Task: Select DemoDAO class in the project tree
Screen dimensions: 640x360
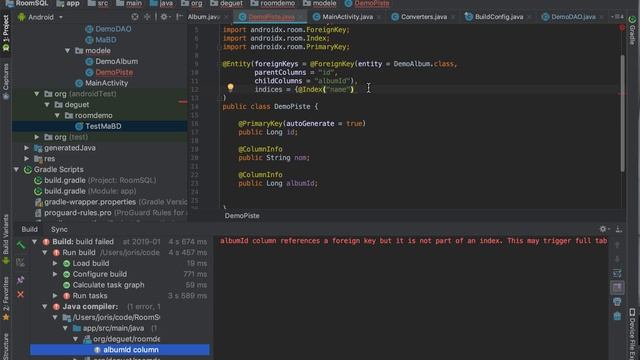Action: [x=113, y=29]
